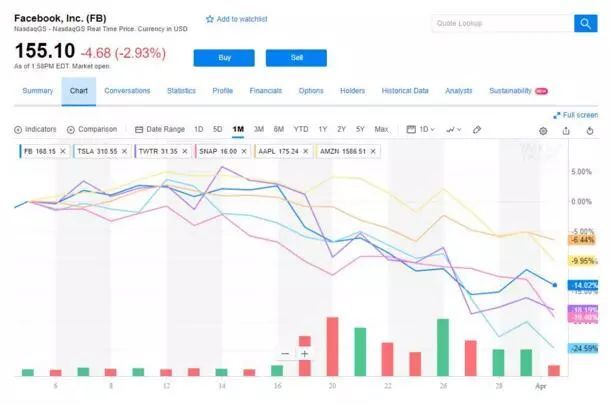Viewport: 611px width, 405px height.
Task: Click the Buy button
Action: pyautogui.click(x=223, y=58)
